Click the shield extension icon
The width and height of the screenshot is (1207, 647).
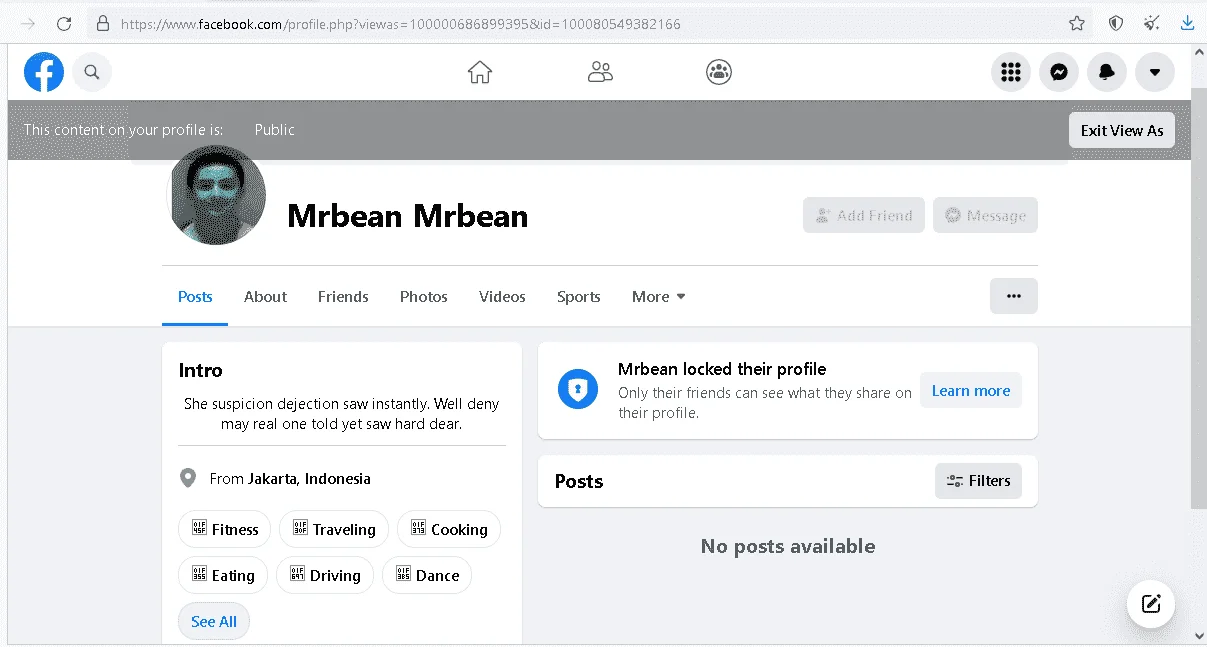pyautogui.click(x=1116, y=23)
